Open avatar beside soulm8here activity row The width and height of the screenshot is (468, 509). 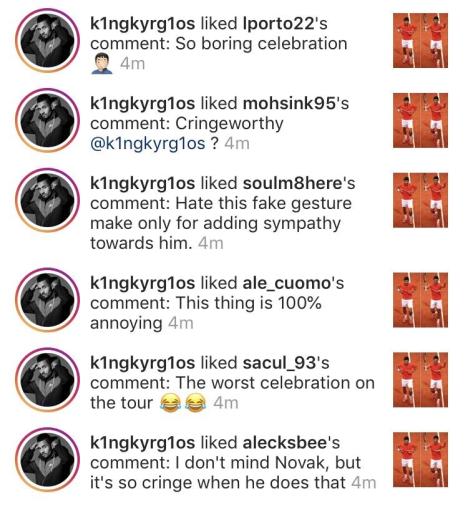pos(47,200)
